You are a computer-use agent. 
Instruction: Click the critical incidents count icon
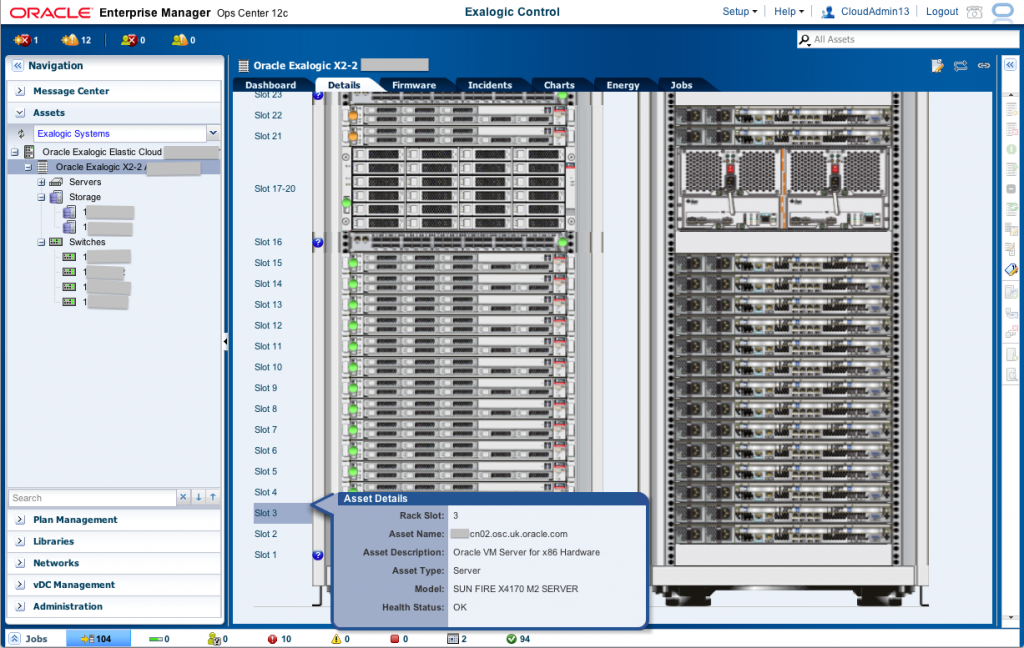tap(22, 40)
